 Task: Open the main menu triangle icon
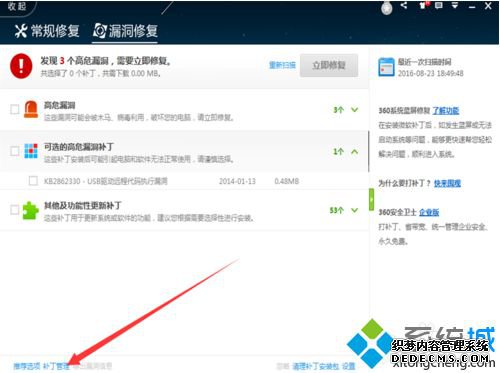455,5
